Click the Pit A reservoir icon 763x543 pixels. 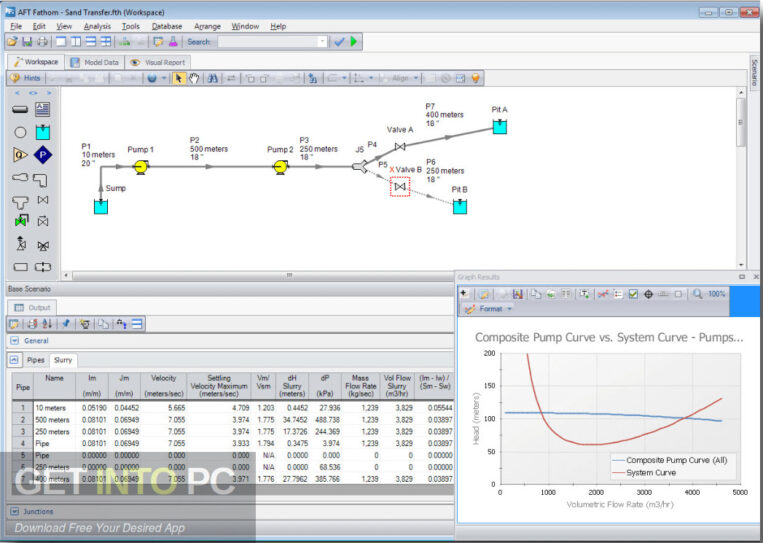point(500,127)
